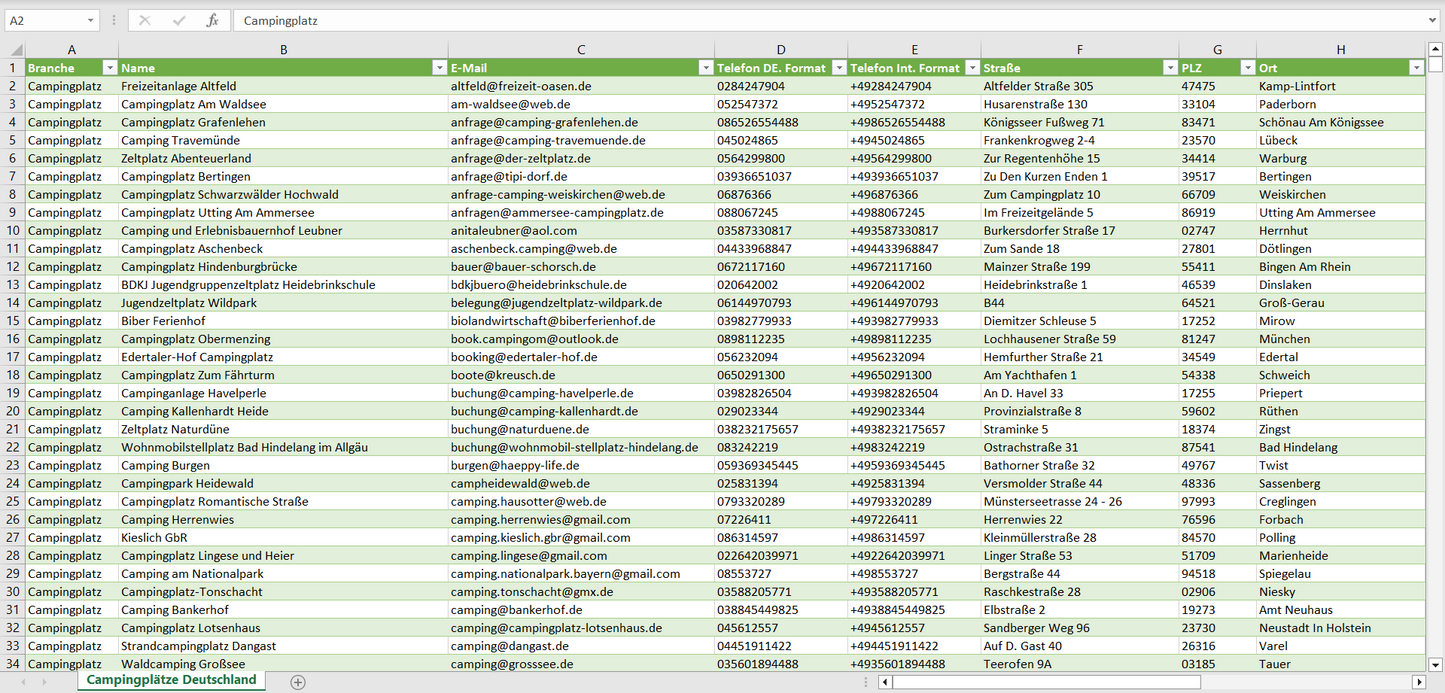Click the Name Box showing A2
This screenshot has width=1445, height=693.
click(45, 20)
